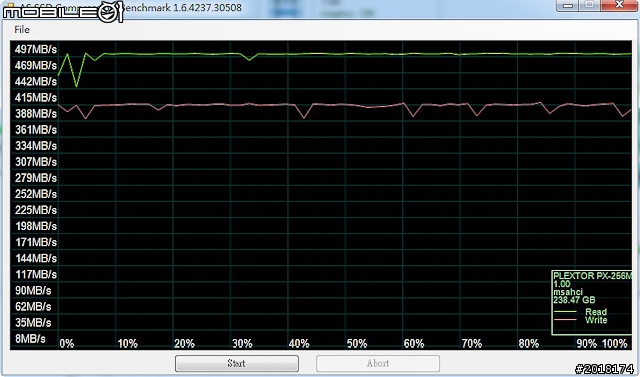Click the 144MB/s axis label
Image resolution: width=640 pixels, height=377 pixels.
click(36, 258)
